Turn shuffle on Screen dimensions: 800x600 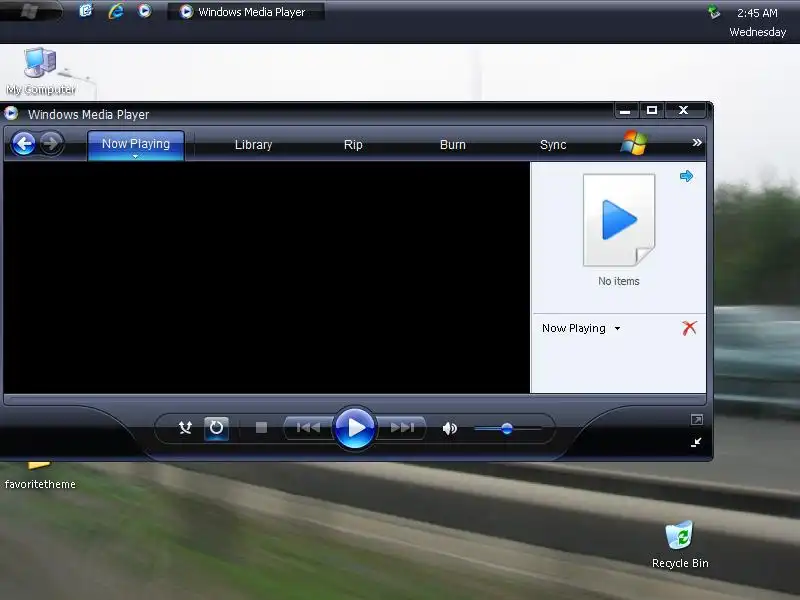185,428
